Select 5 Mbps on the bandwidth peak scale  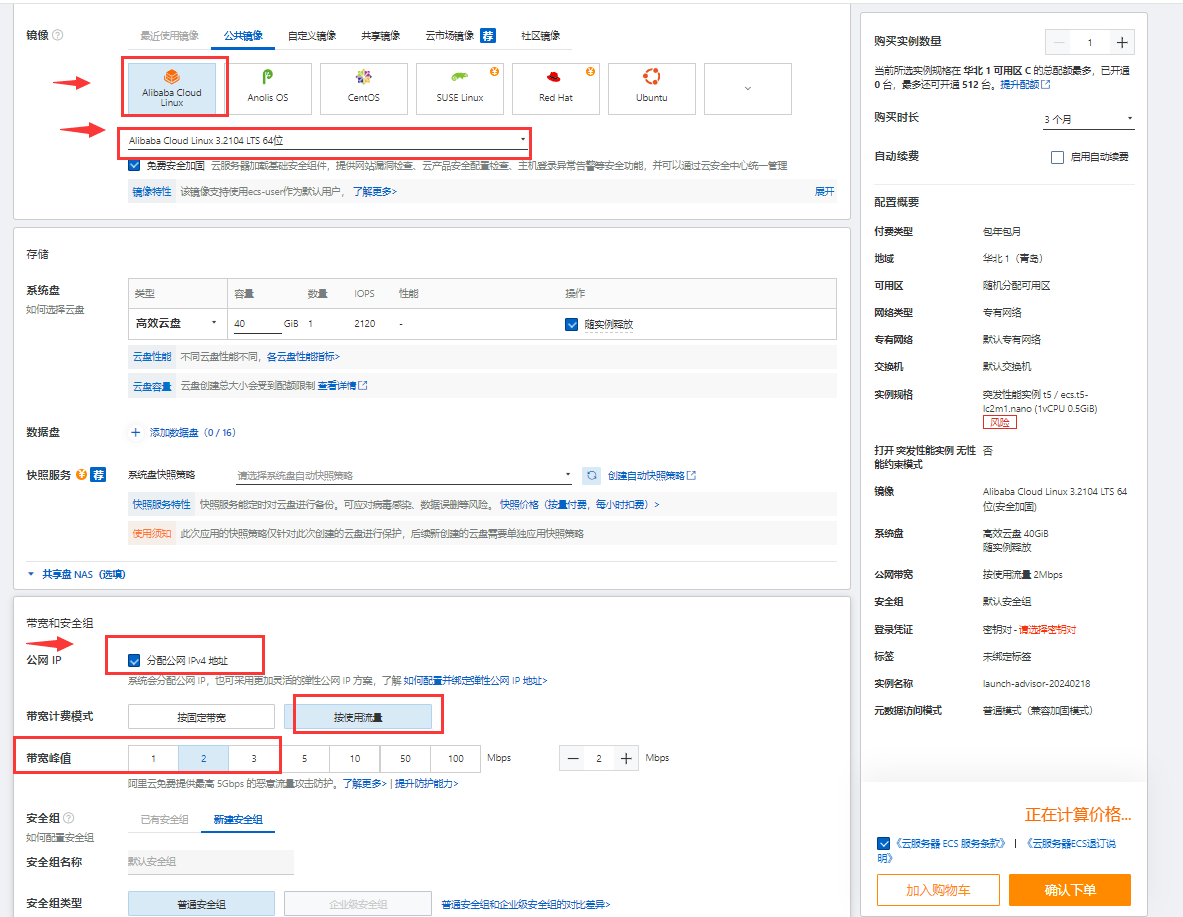tap(304, 758)
